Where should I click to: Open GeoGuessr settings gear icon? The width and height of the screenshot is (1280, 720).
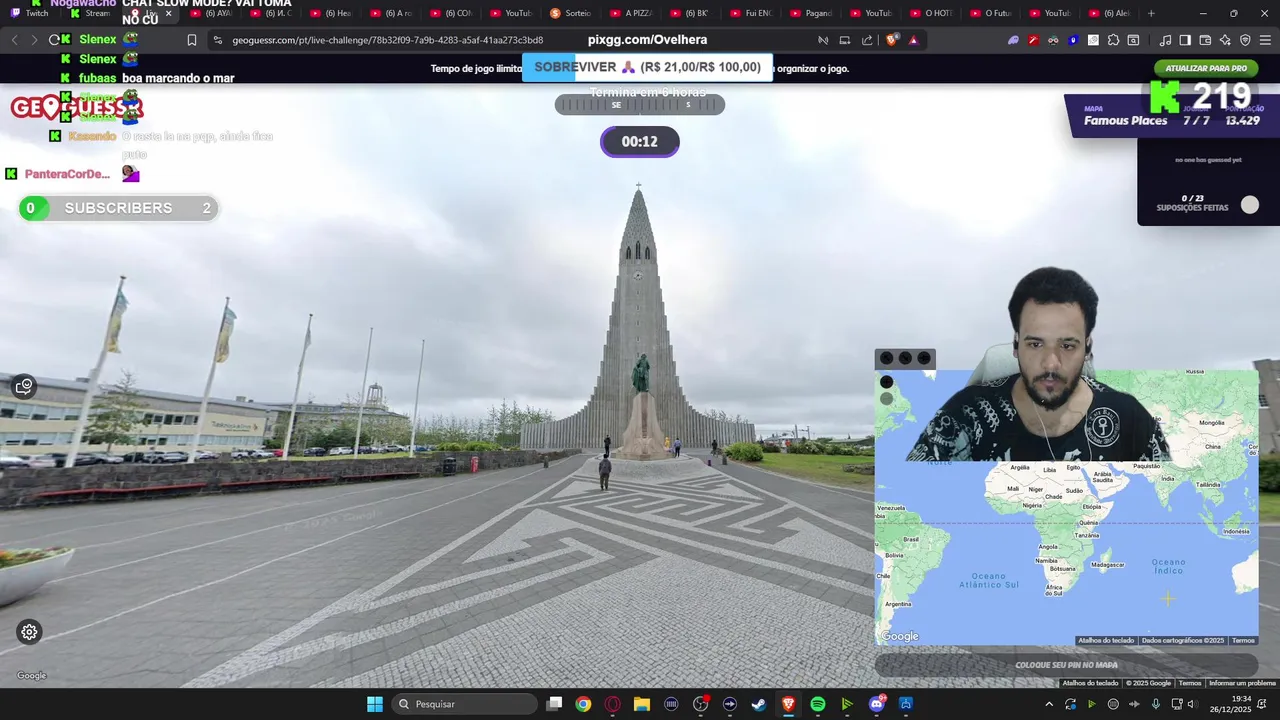tap(29, 632)
